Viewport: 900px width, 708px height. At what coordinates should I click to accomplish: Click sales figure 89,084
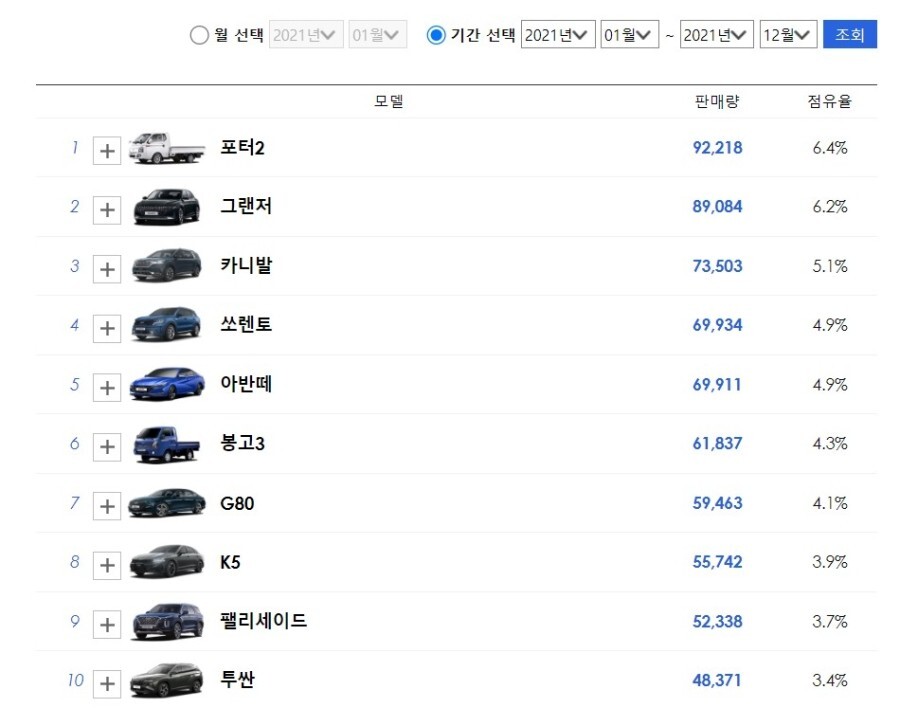(x=717, y=207)
